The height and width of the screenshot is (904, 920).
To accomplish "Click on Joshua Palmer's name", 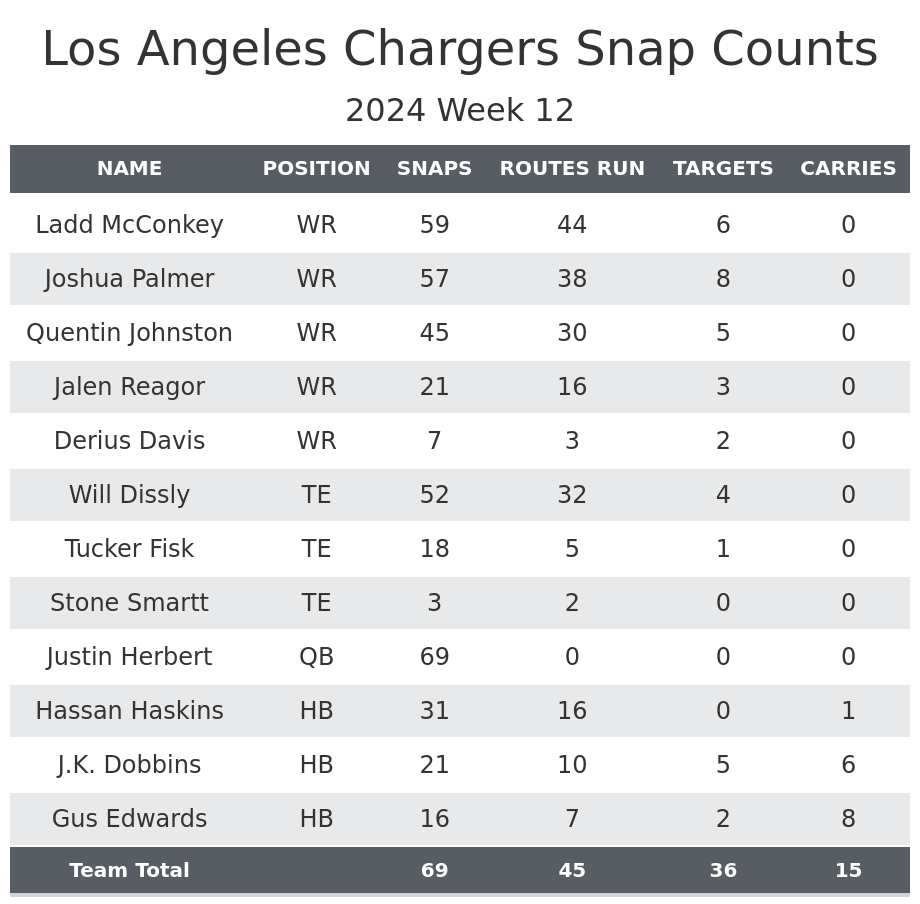I will click(129, 279).
